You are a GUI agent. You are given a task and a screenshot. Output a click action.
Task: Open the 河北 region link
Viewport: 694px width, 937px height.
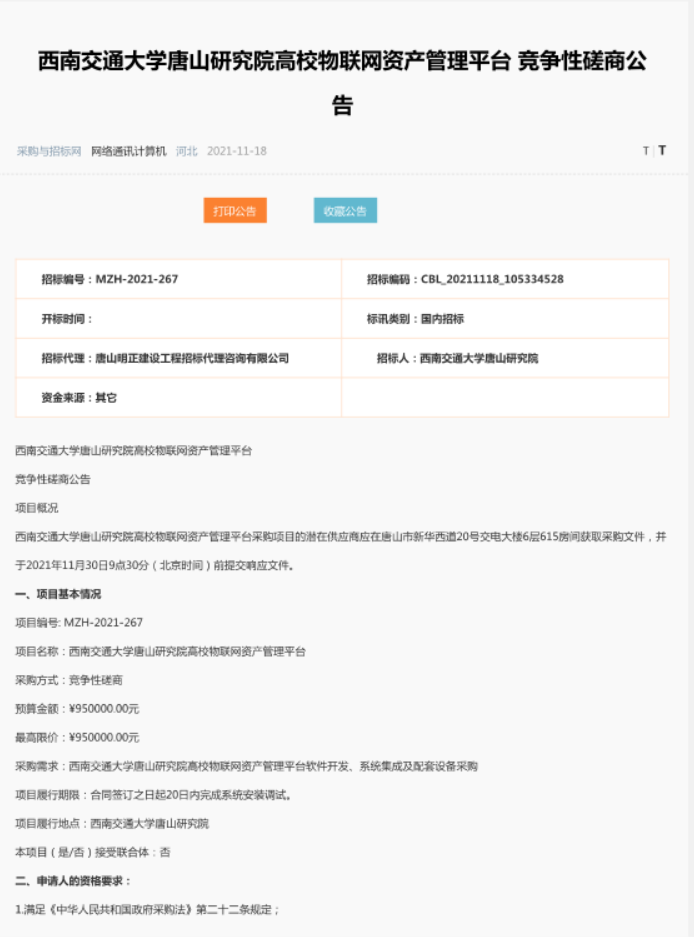click(187, 151)
